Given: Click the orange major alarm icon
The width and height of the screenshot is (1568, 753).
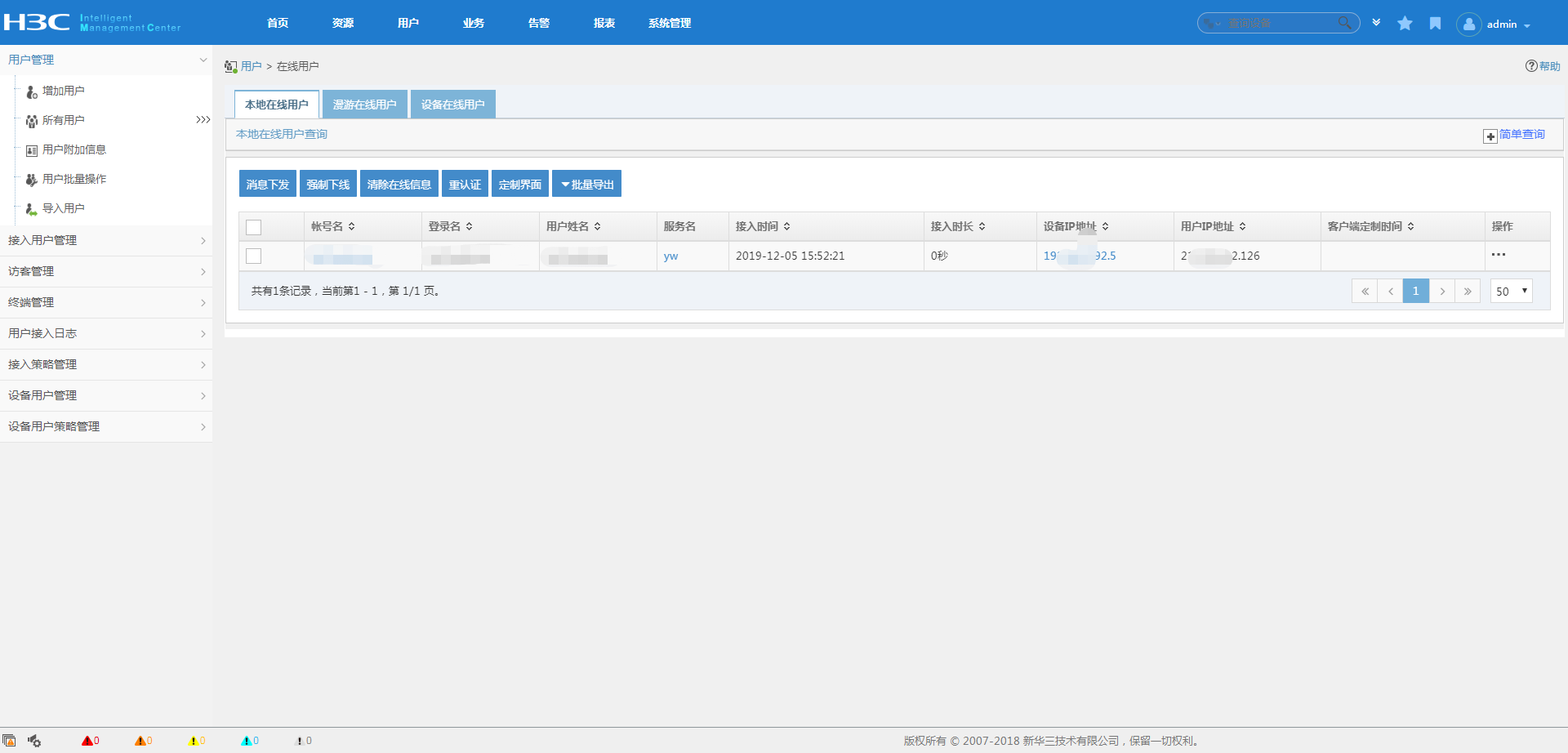Looking at the screenshot, I should click(x=140, y=741).
